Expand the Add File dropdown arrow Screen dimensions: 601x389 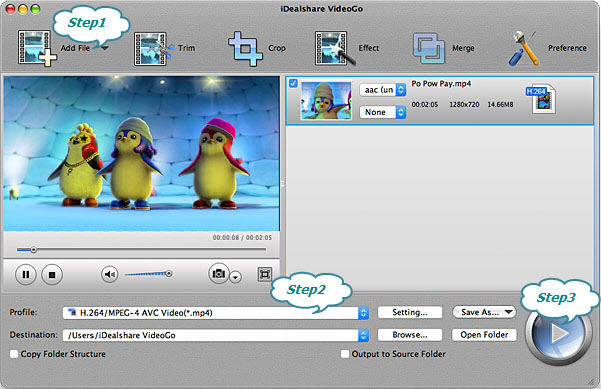[105, 48]
